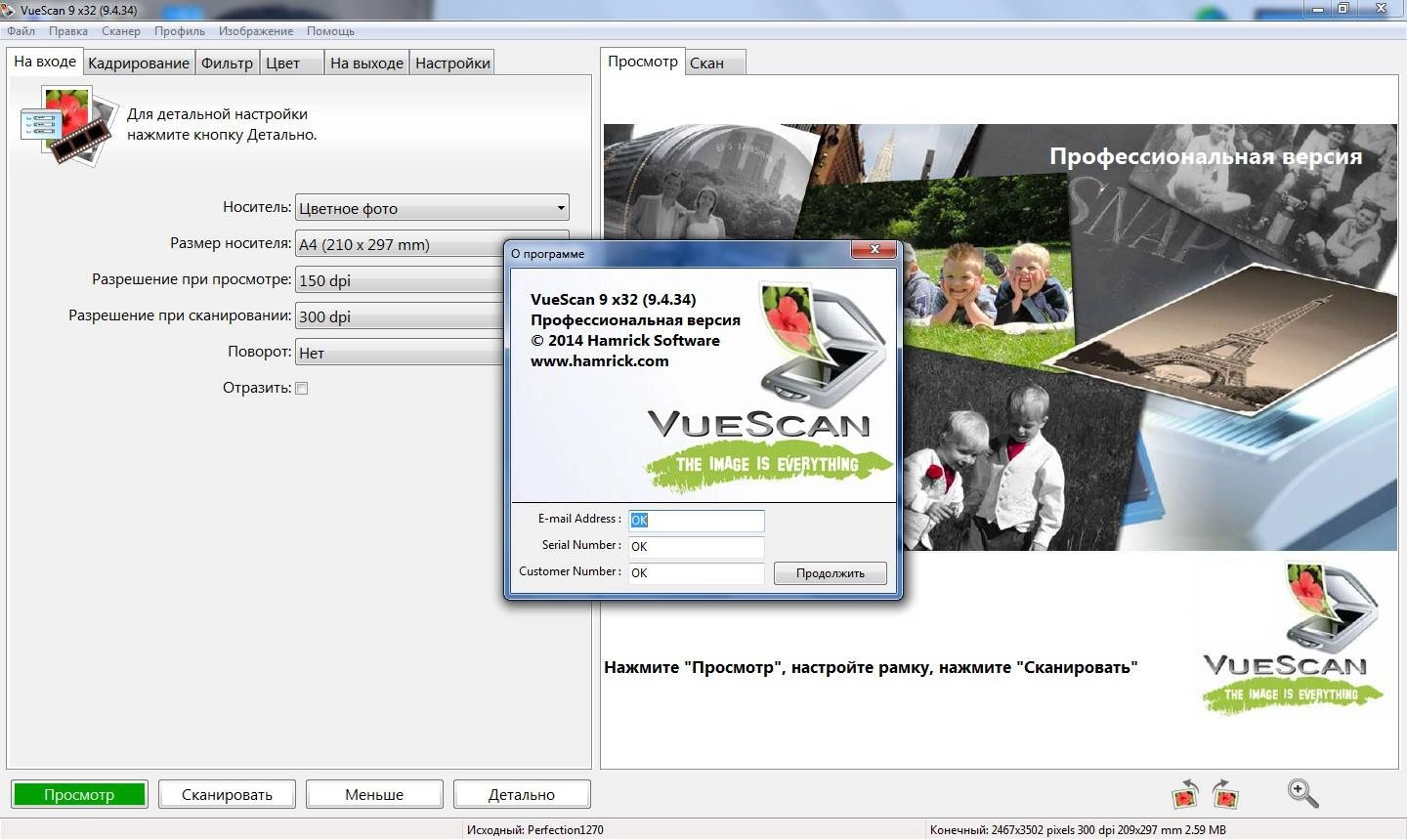The image size is (1407, 840).
Task: Click the Детально button
Action: [522, 794]
